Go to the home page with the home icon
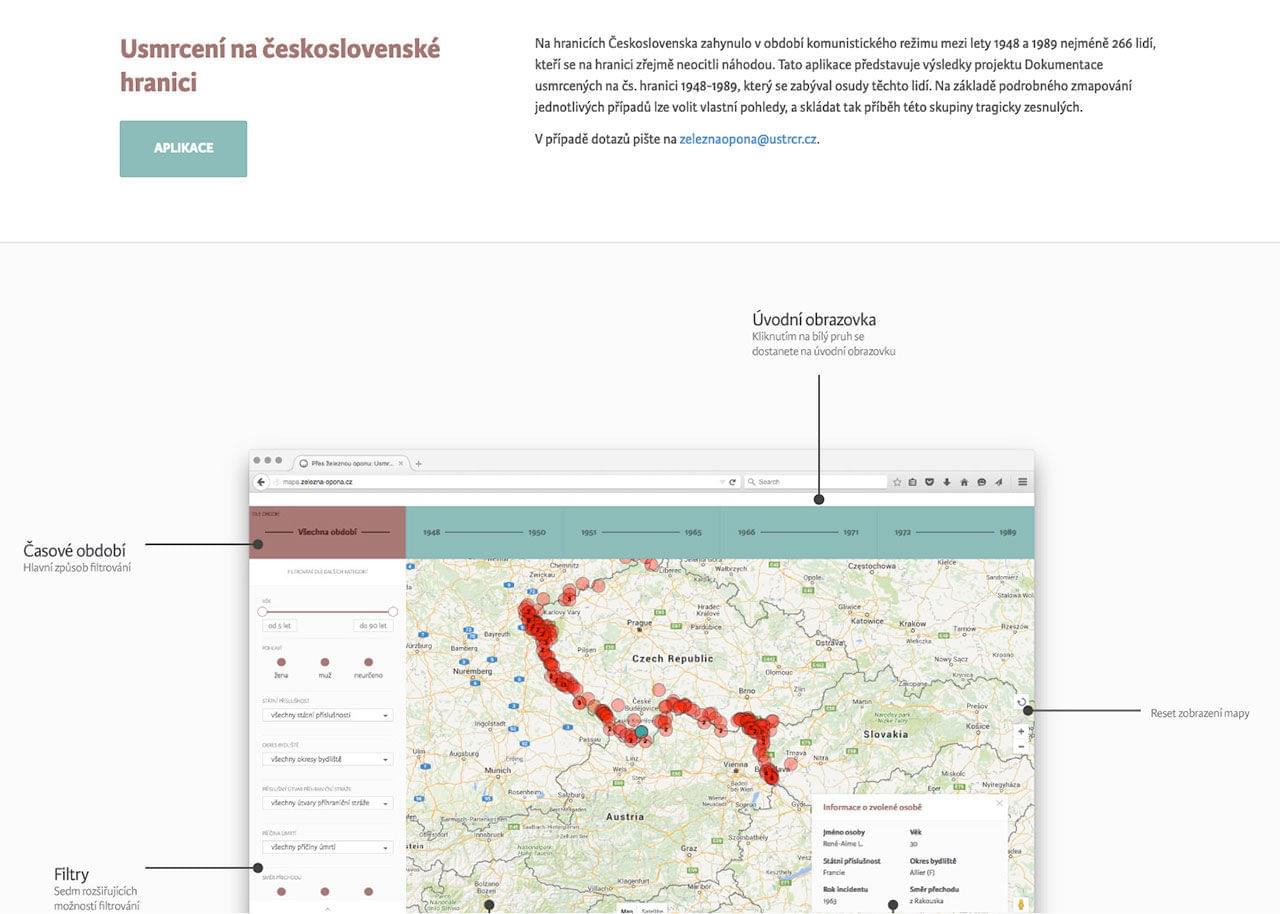This screenshot has width=1280, height=914. pos(964,482)
